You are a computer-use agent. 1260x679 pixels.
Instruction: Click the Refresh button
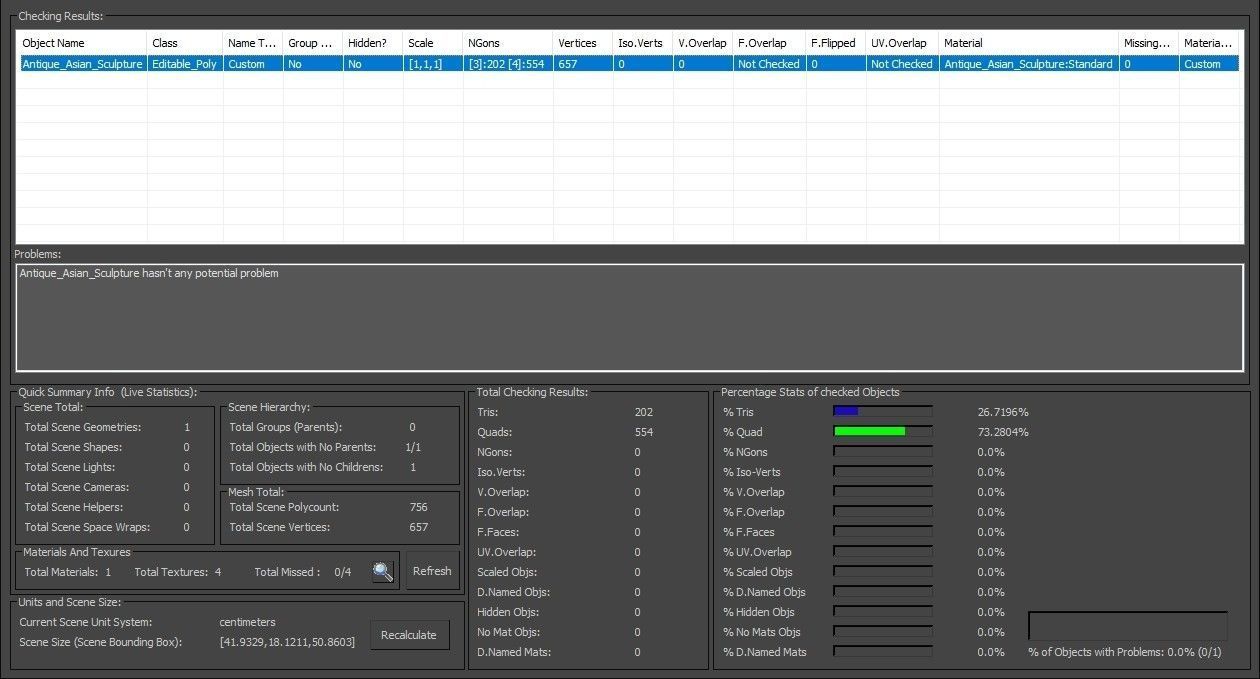coord(432,571)
